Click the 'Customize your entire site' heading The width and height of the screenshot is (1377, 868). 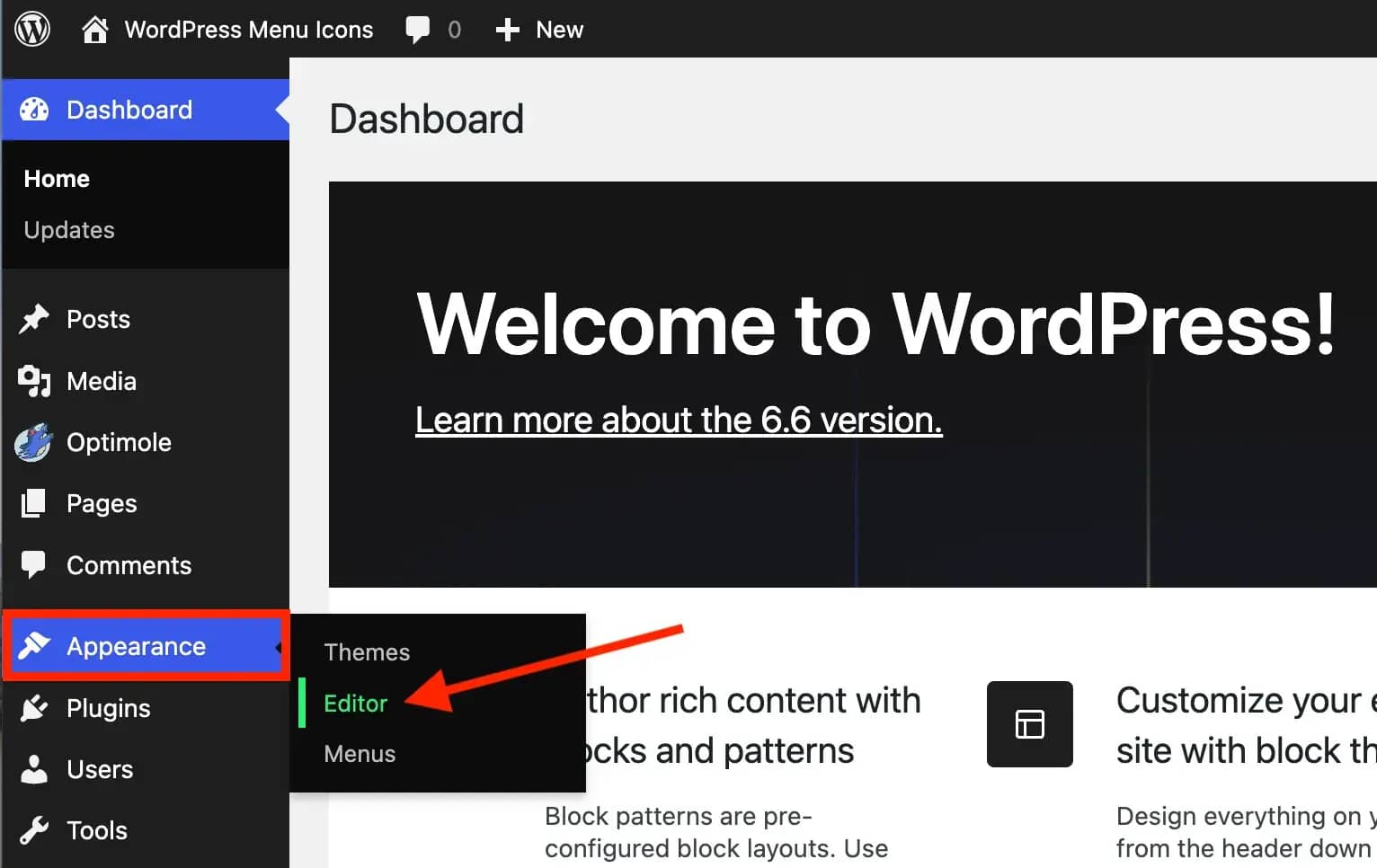tap(1247, 725)
